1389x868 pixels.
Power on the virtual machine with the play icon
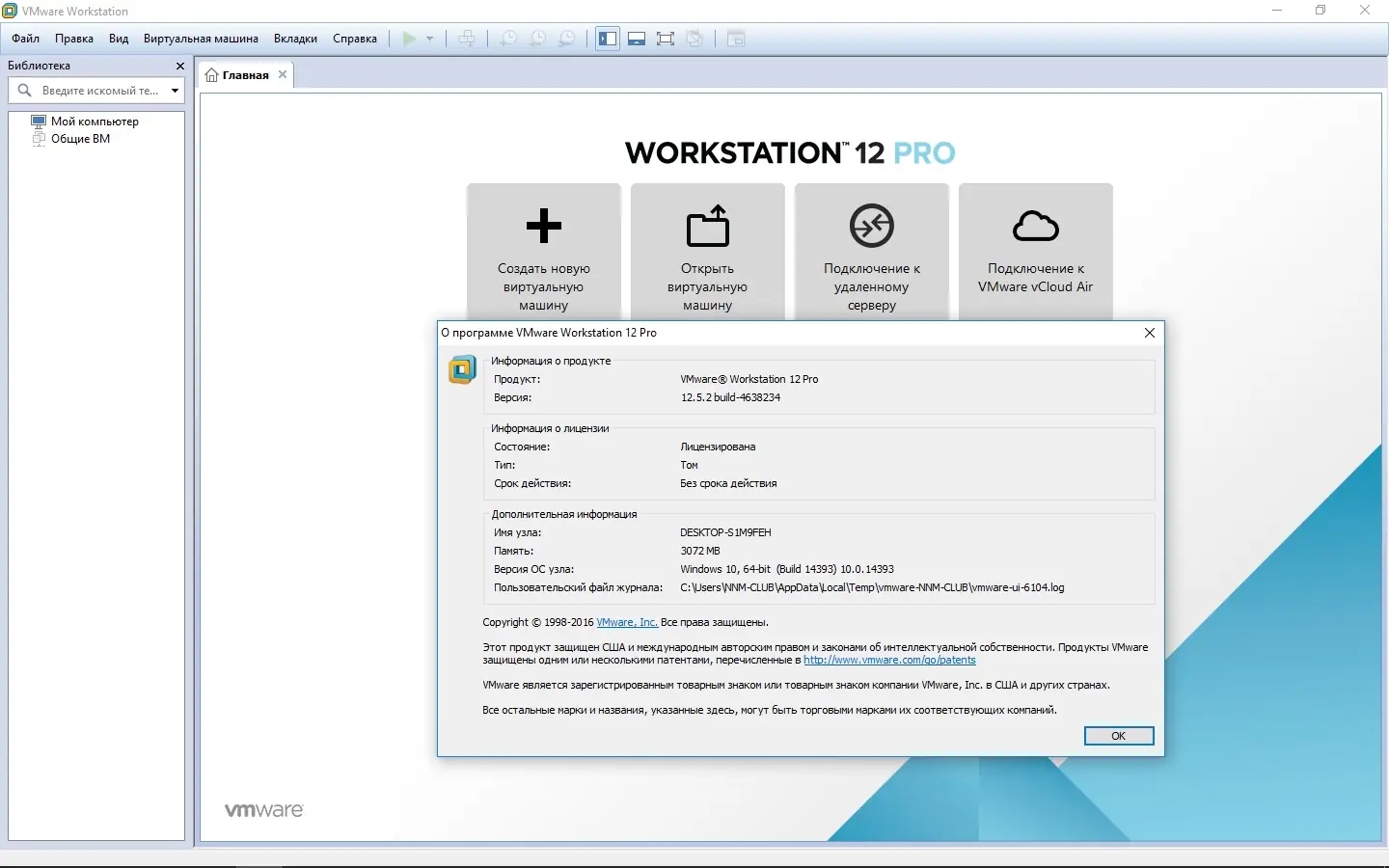(408, 39)
